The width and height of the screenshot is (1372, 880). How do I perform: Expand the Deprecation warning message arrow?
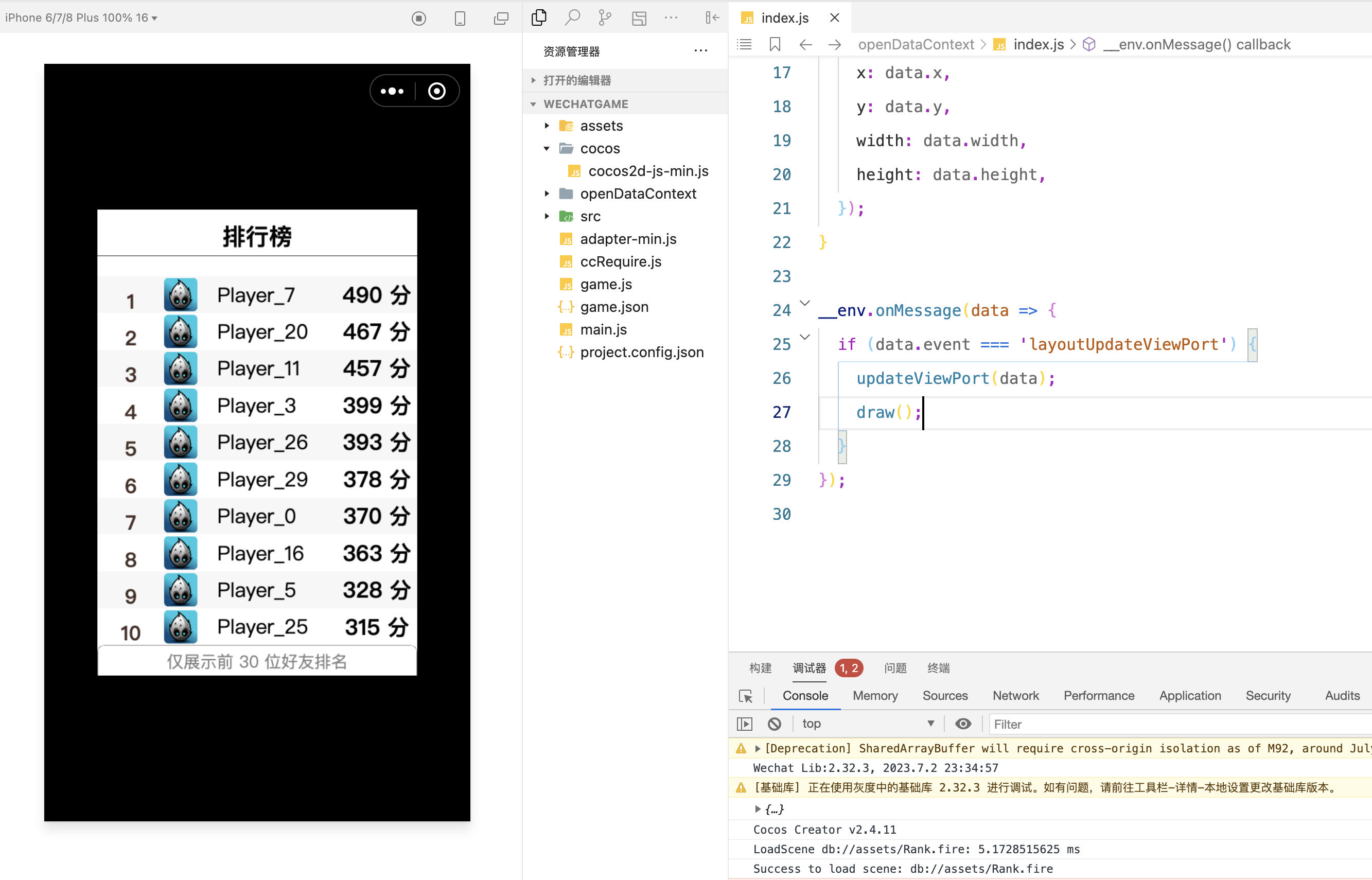click(758, 749)
